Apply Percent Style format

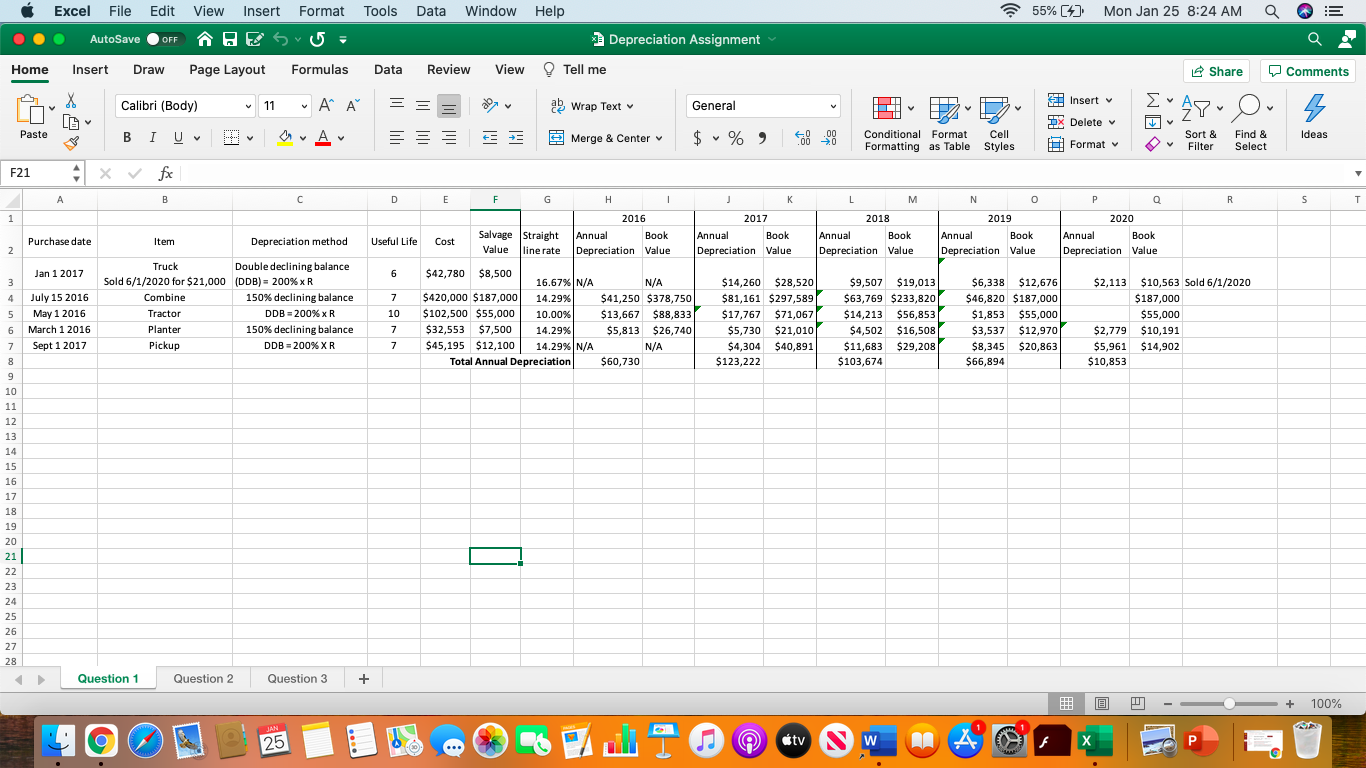pyautogui.click(x=736, y=139)
